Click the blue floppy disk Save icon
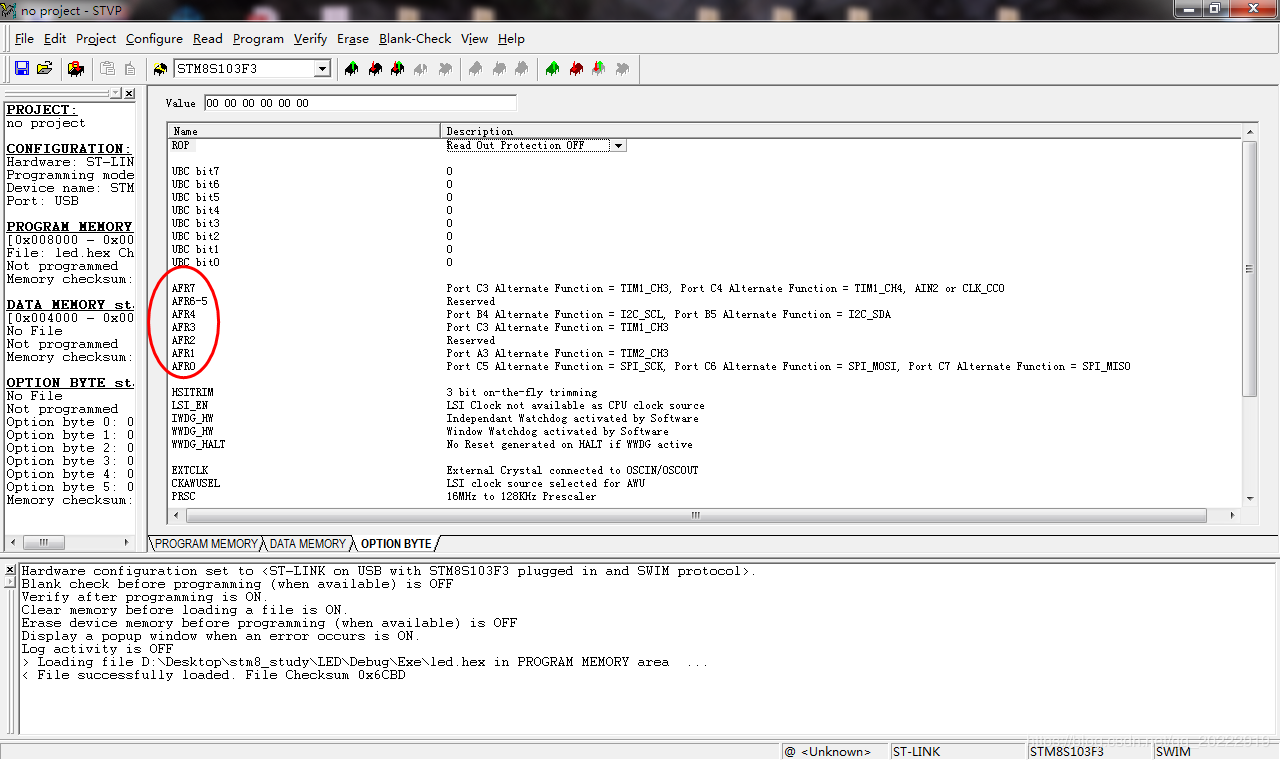This screenshot has height=760, width=1280. 22,69
